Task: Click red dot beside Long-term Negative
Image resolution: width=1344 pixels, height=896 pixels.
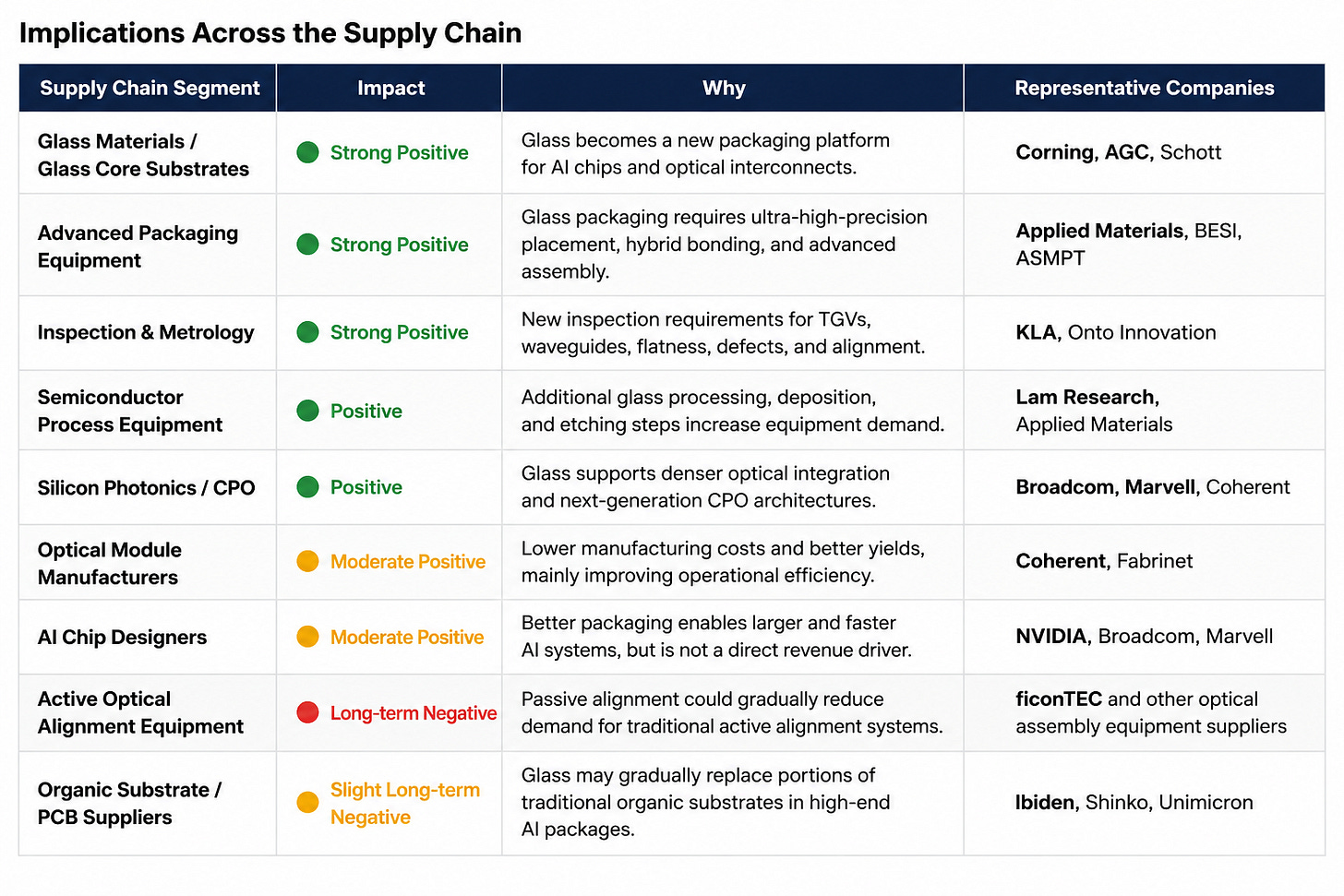Action: [308, 712]
